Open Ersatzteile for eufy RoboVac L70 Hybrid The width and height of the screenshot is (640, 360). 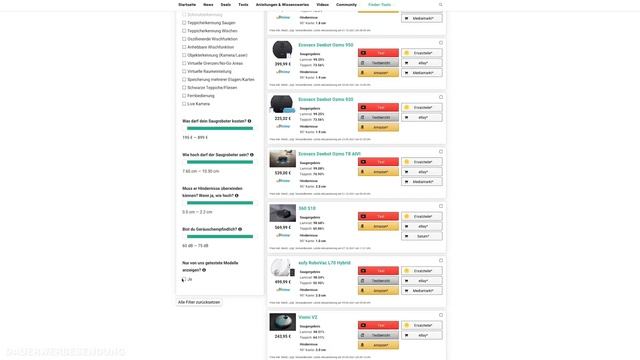pos(422,271)
